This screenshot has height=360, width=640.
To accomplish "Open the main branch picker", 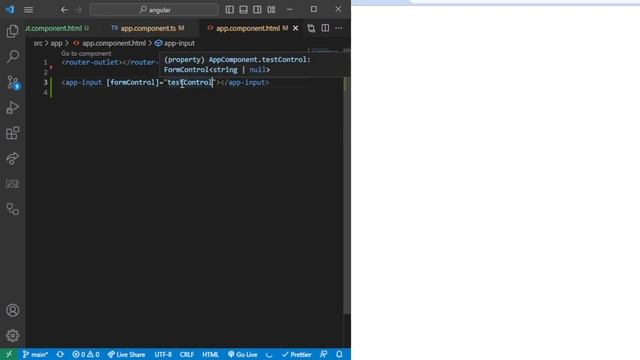I will pos(36,354).
